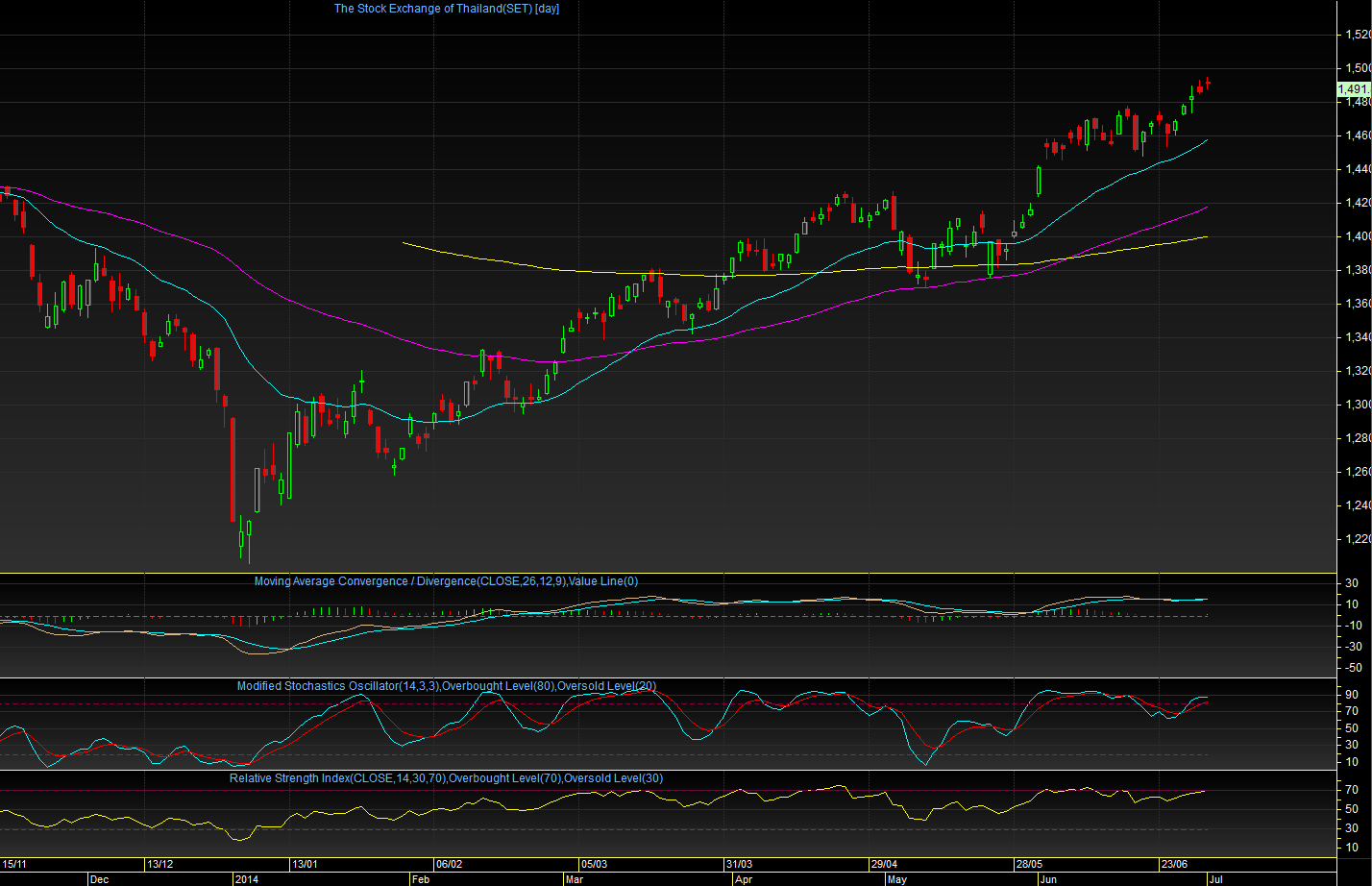Screen dimensions: 1372x886
Task: Click the '-10' value on the MACD scale
Action: (1352, 626)
